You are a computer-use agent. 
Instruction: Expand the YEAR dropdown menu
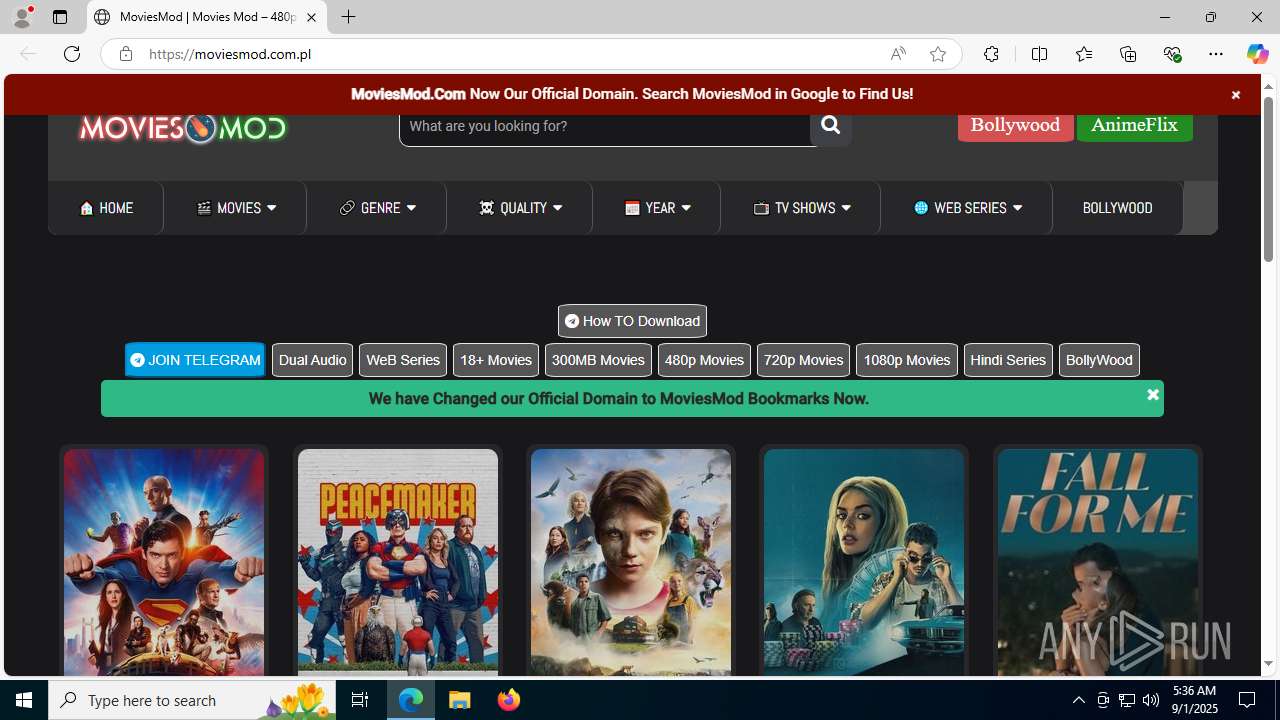[657, 208]
